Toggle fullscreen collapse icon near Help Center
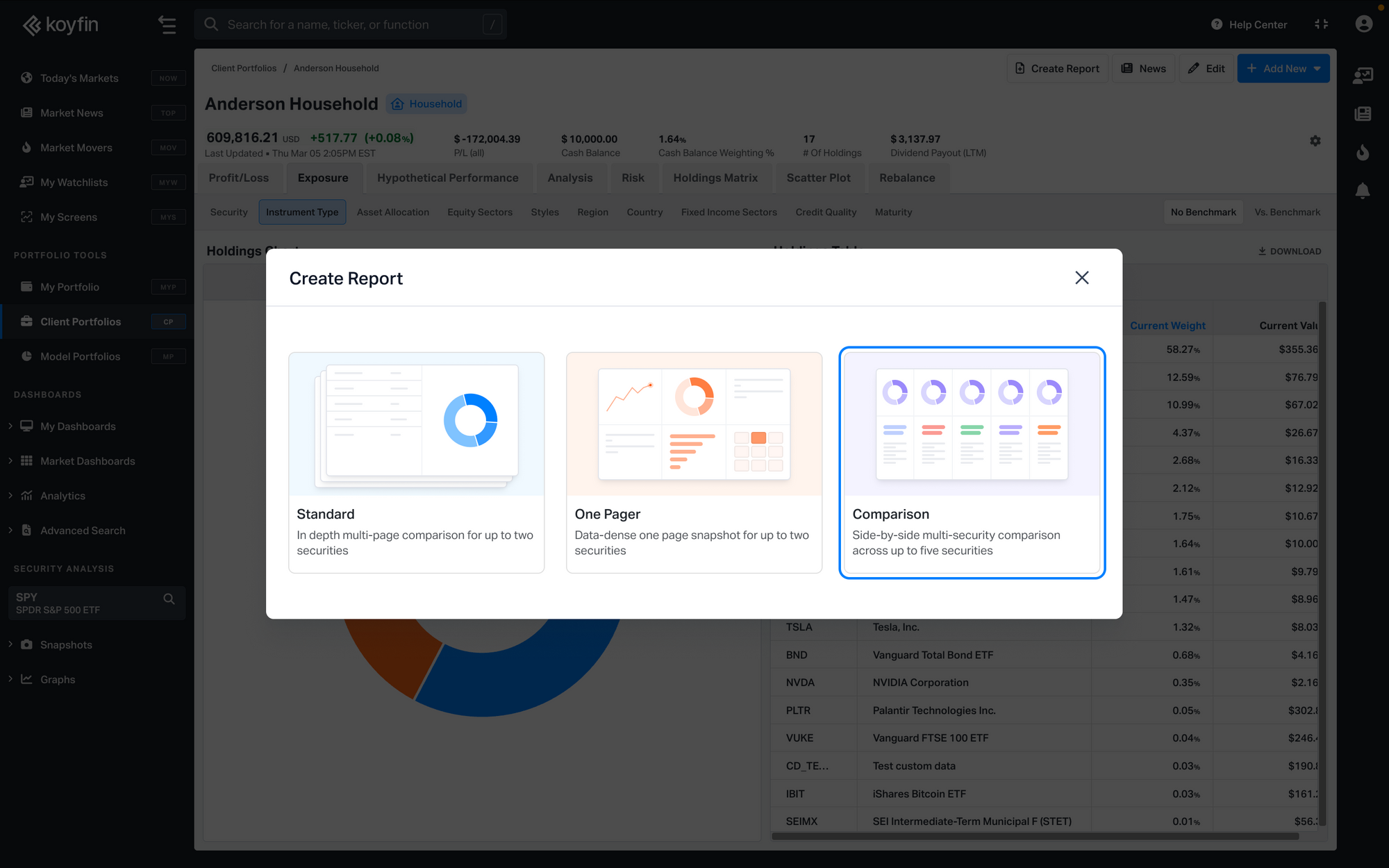 tap(1321, 24)
